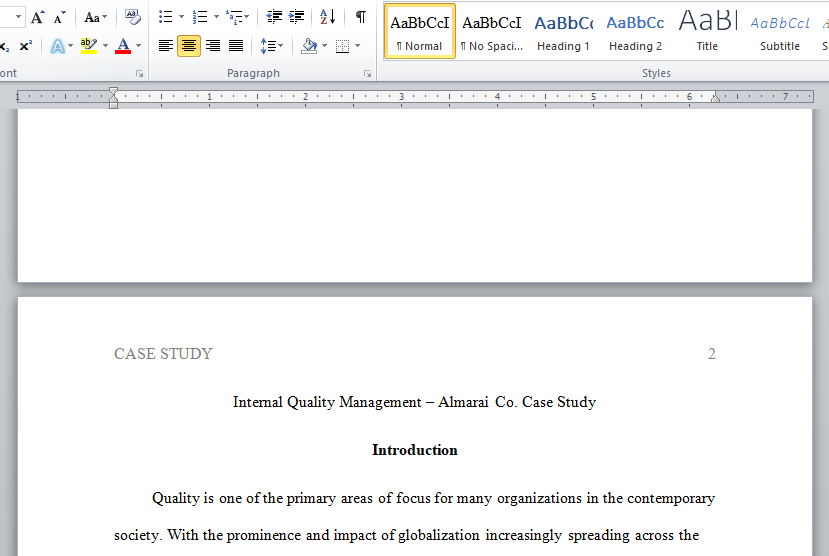829x556 pixels.
Task: Apply the No Spacing style
Action: (x=492, y=31)
